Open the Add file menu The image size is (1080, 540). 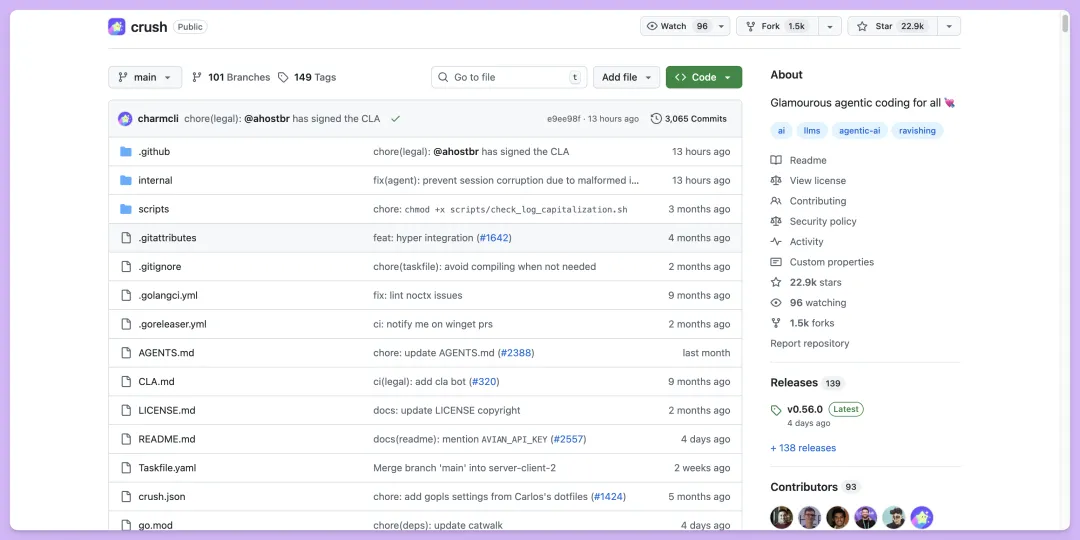point(626,77)
